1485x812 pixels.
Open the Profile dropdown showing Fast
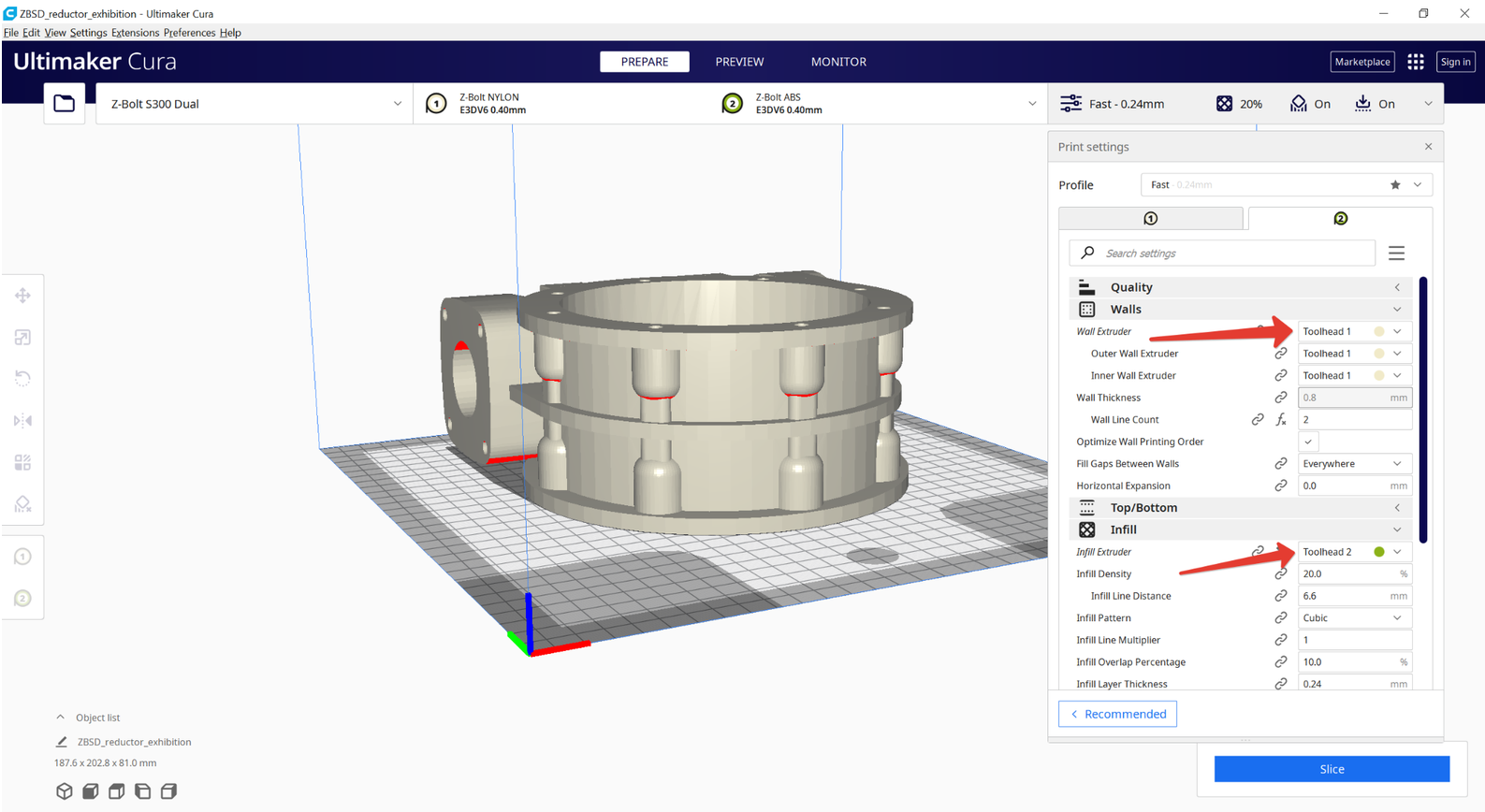[1286, 185]
